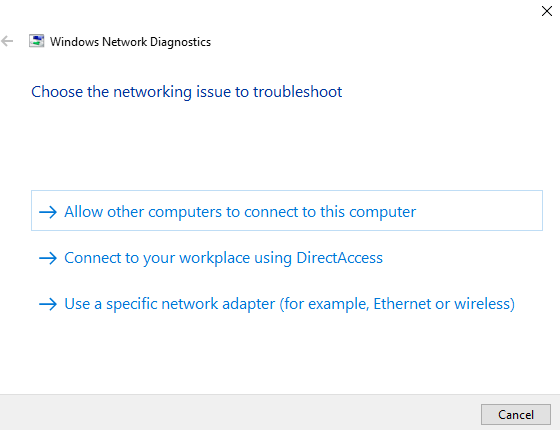Cancel the network troubleshooter
The image size is (560, 430).
click(516, 415)
